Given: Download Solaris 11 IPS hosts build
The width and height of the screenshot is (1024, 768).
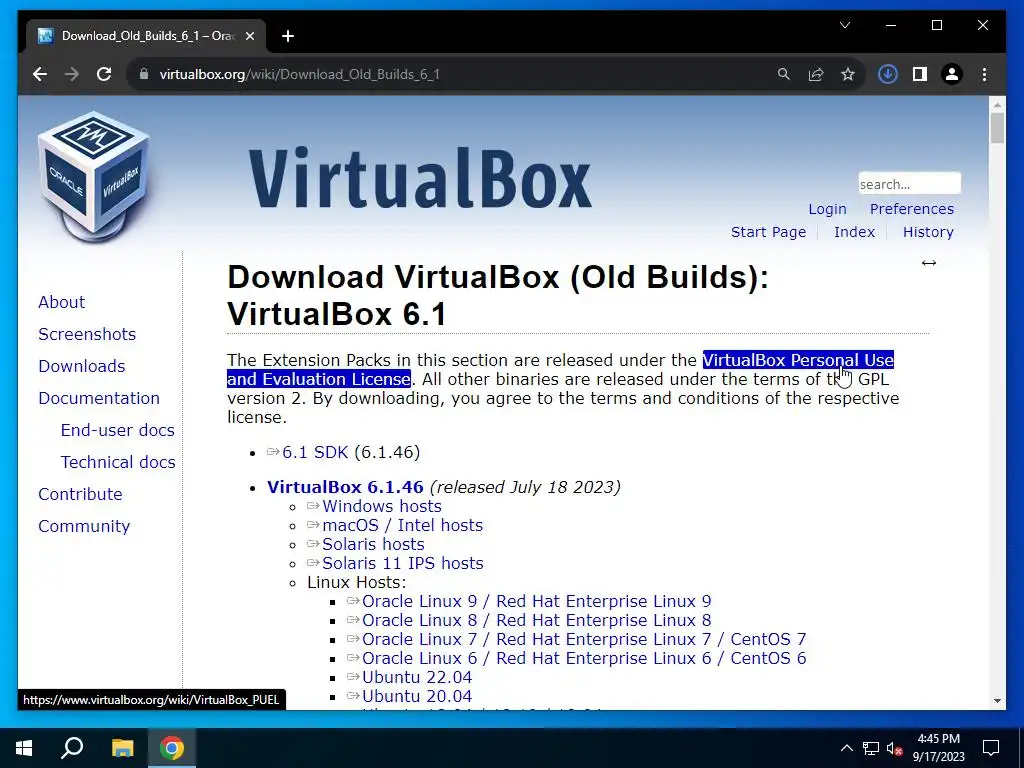Looking at the screenshot, I should pyautogui.click(x=402, y=563).
